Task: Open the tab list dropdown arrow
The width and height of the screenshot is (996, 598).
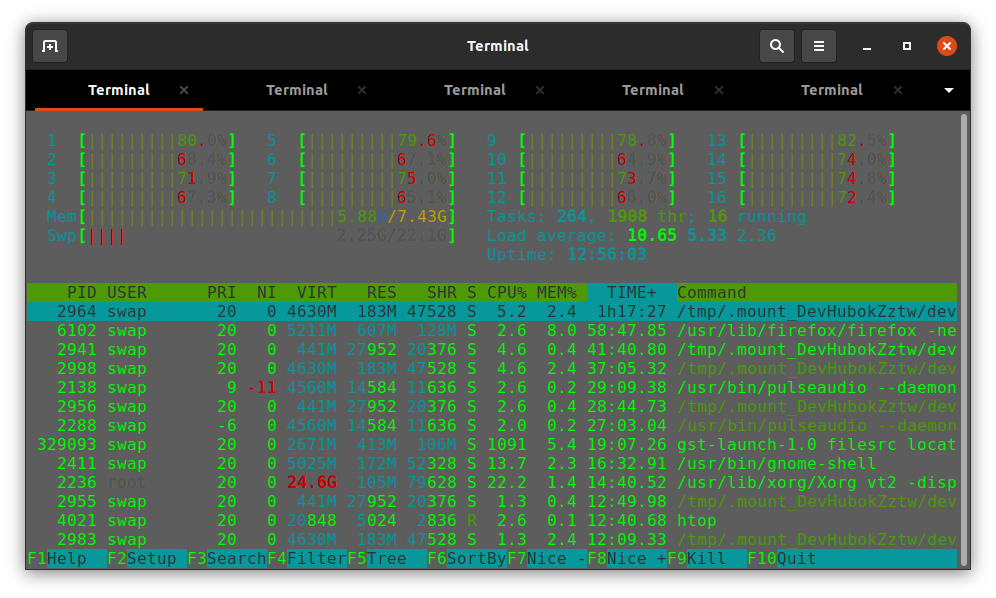Action: click(x=948, y=89)
